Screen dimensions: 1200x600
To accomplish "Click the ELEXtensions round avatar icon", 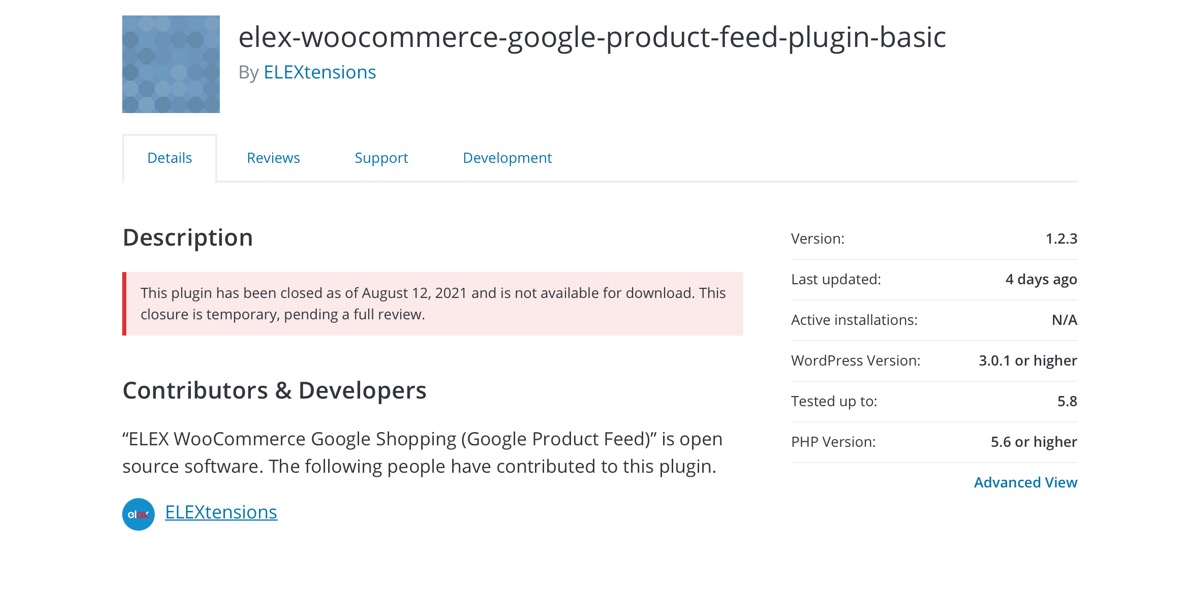I will 138,514.
